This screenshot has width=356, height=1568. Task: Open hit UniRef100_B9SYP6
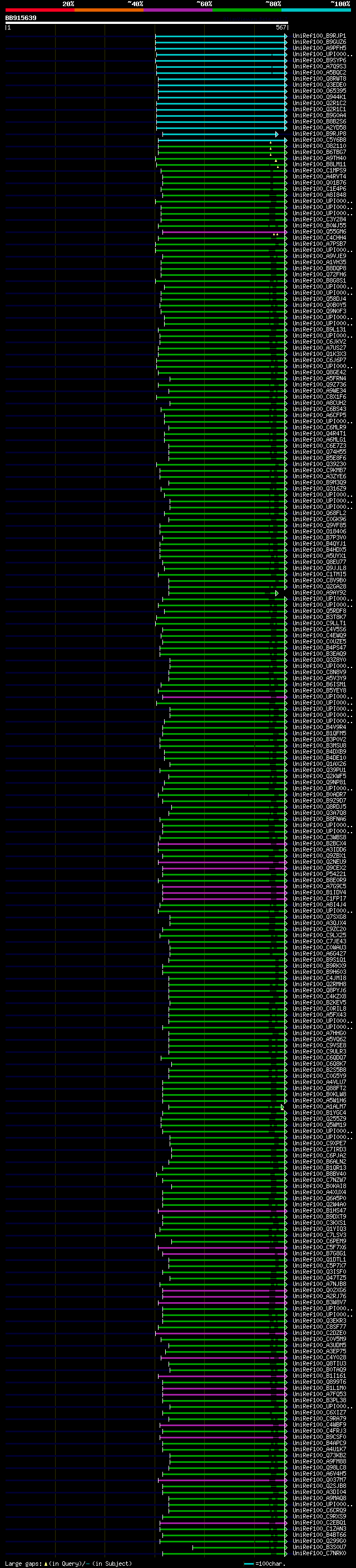click(319, 60)
